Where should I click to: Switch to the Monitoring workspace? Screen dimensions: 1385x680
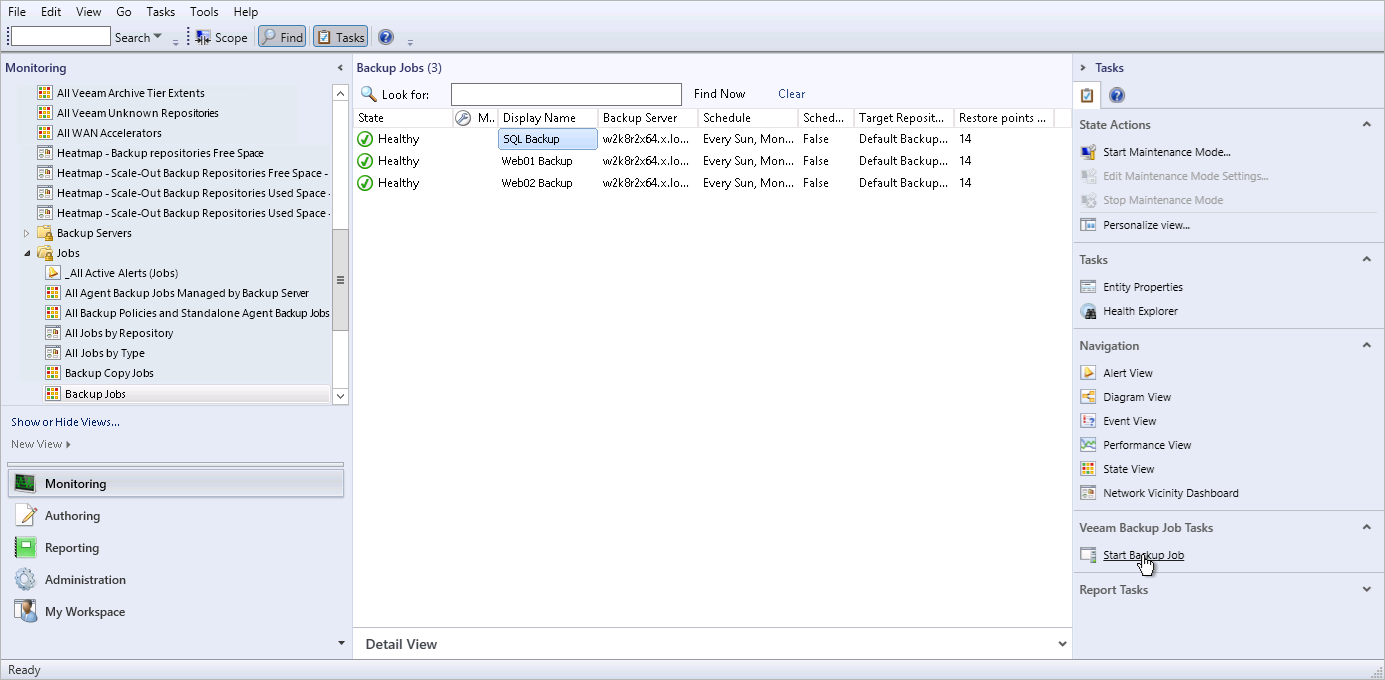pyautogui.click(x=176, y=484)
